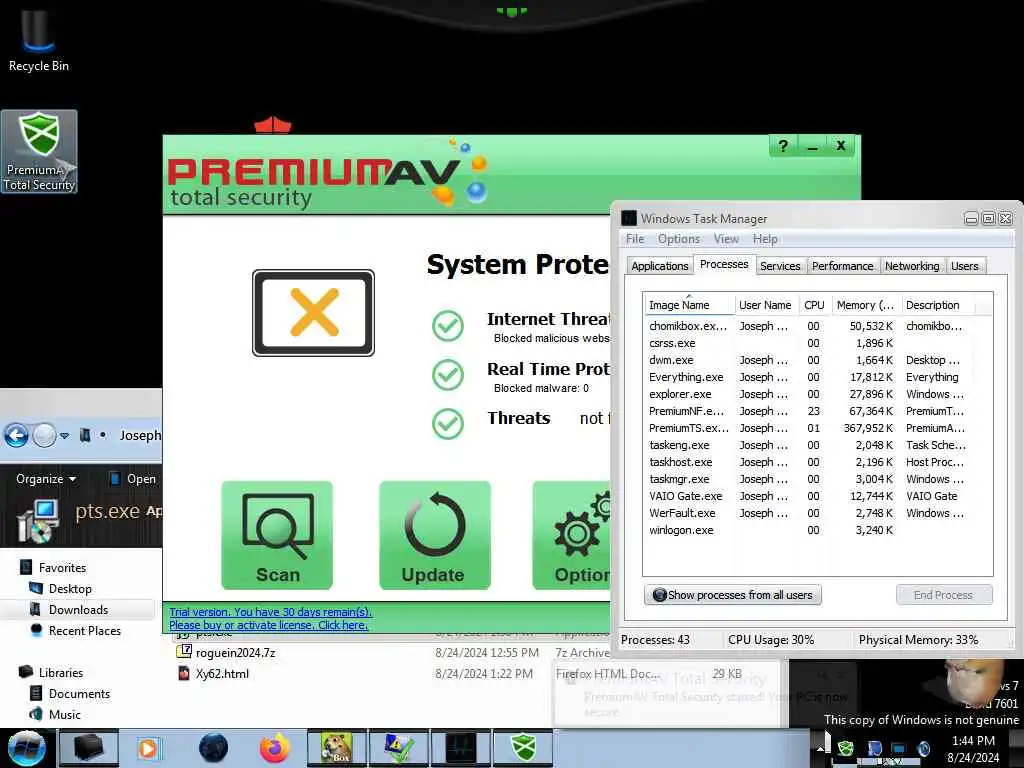The height and width of the screenshot is (768, 1024).
Task: Switch to the Applications tab
Action: point(660,266)
